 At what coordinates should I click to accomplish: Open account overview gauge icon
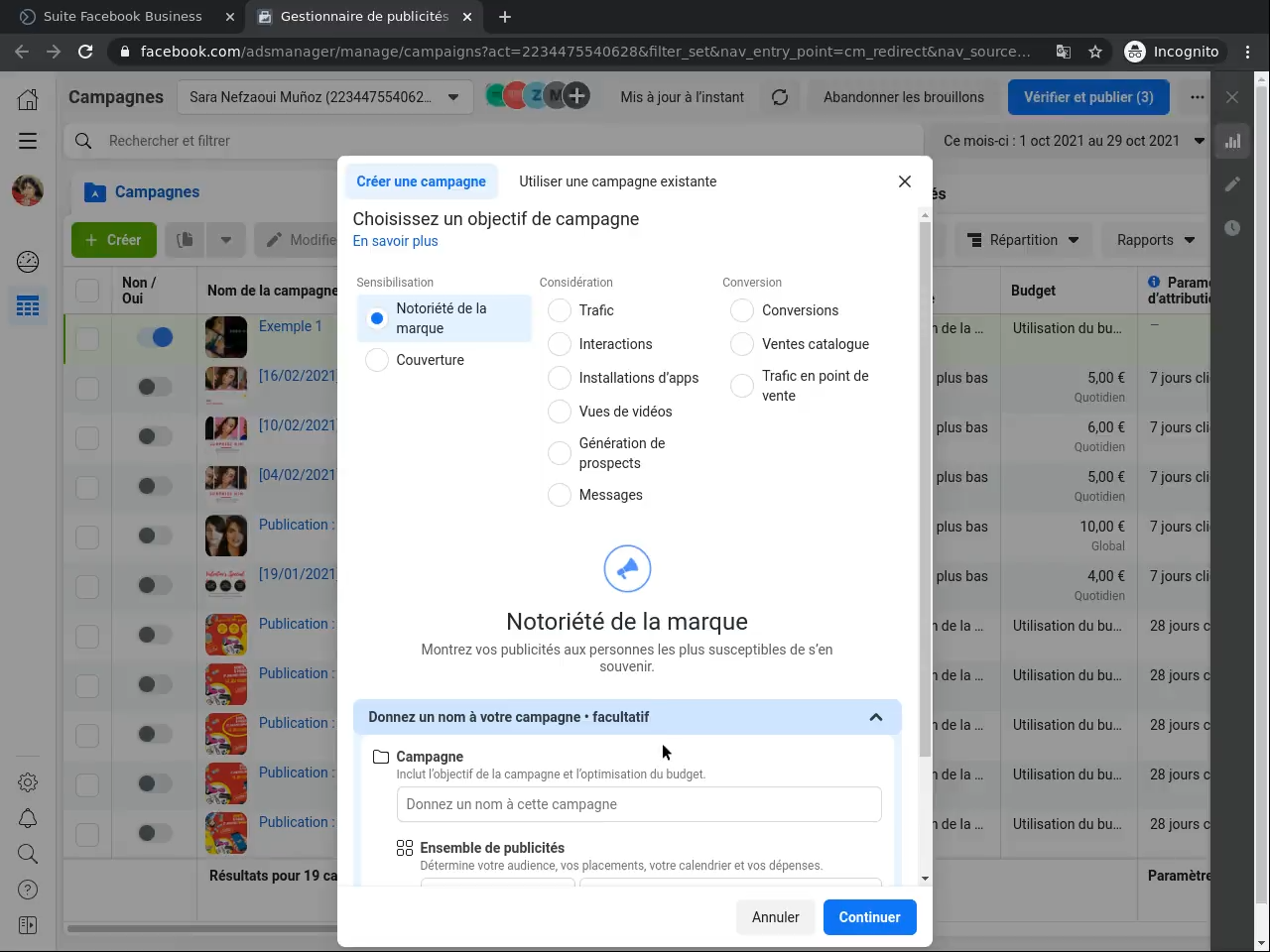point(28,261)
